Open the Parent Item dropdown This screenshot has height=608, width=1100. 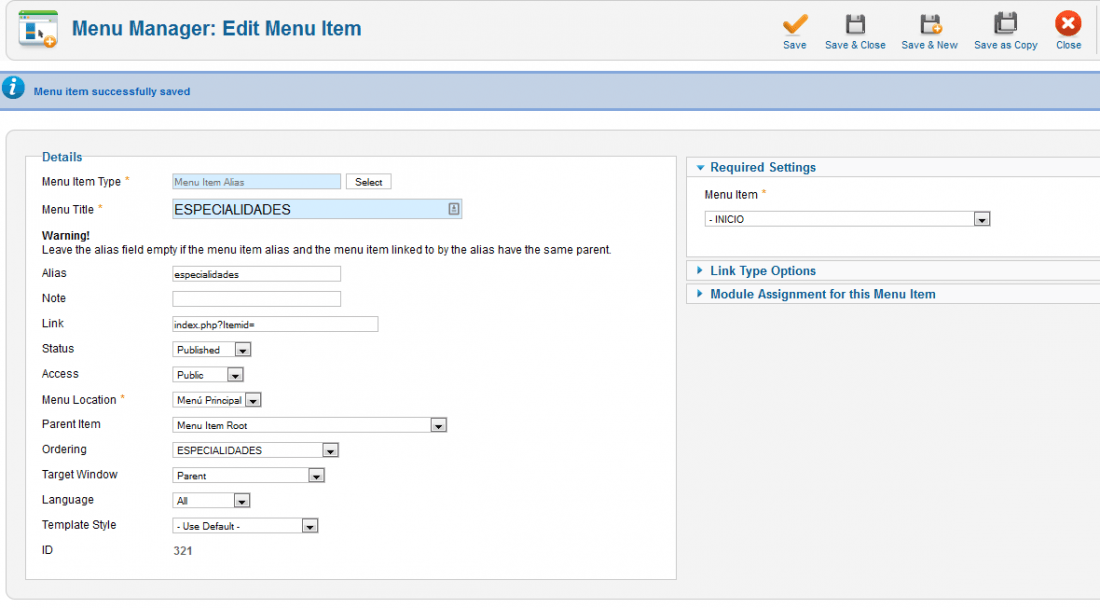pos(309,425)
